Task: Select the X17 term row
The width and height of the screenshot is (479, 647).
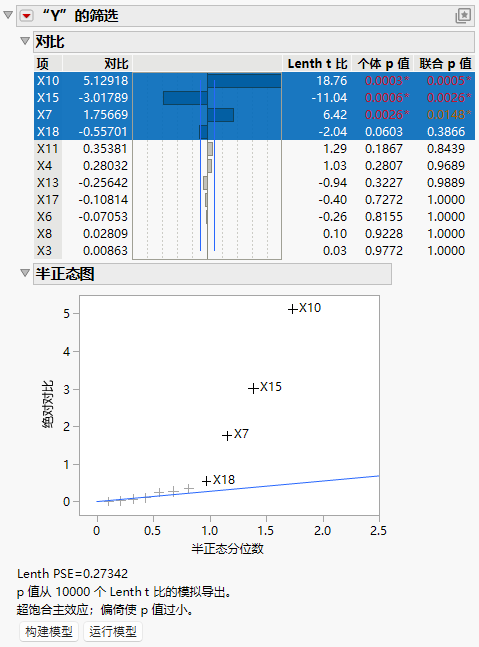Action: (254, 199)
